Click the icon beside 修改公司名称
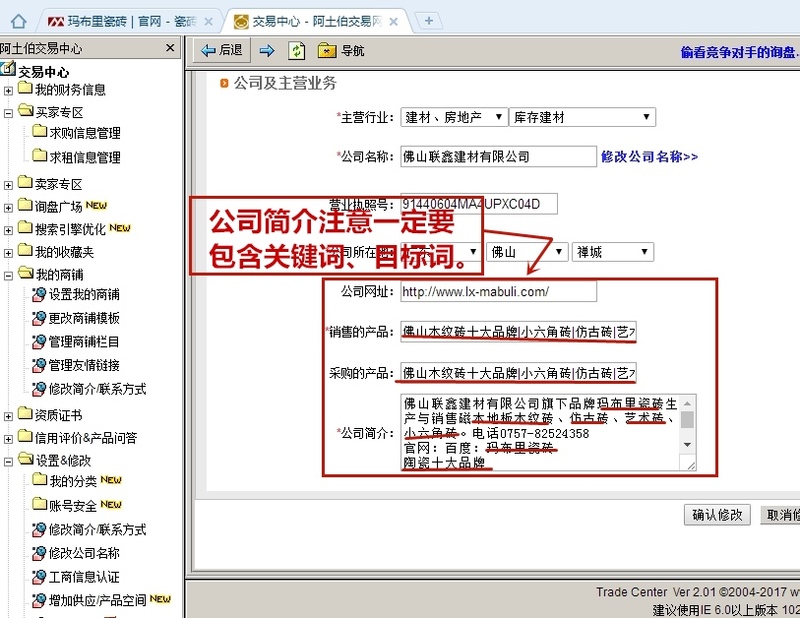The width and height of the screenshot is (800, 618). (x=39, y=553)
